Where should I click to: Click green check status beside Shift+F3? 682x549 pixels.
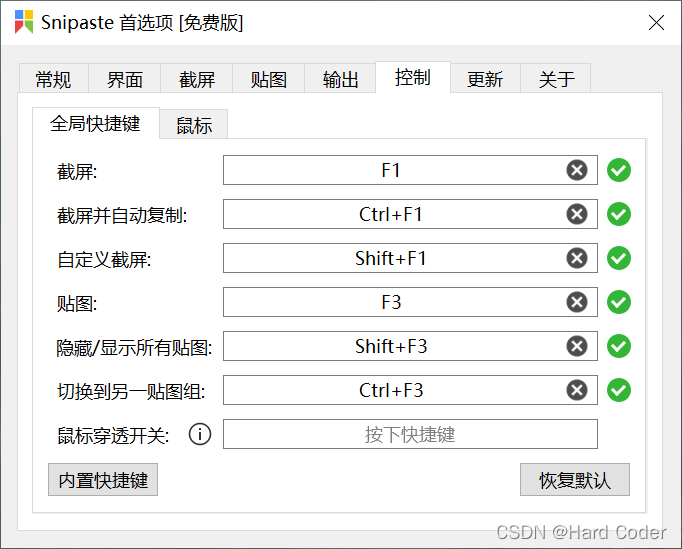click(x=619, y=346)
